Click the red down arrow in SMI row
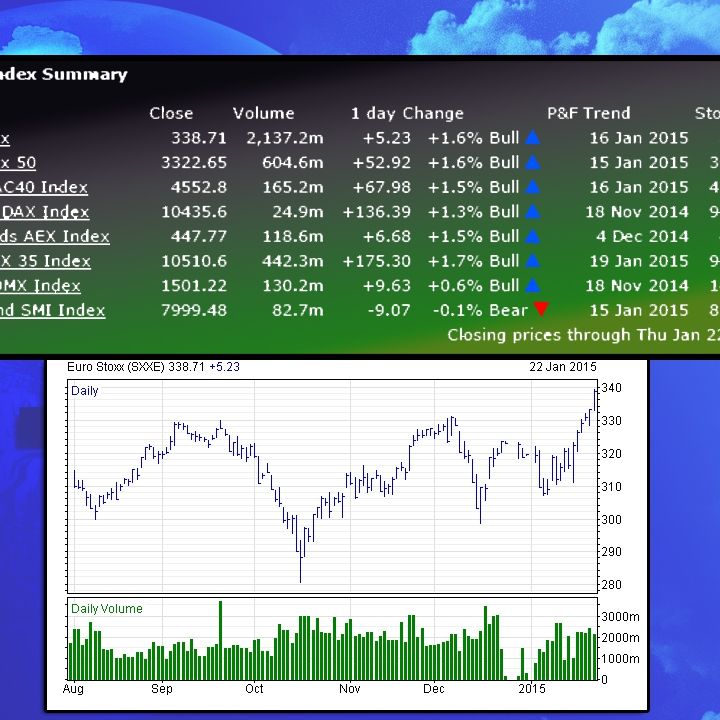Screen dimensions: 720x720 pos(541,309)
